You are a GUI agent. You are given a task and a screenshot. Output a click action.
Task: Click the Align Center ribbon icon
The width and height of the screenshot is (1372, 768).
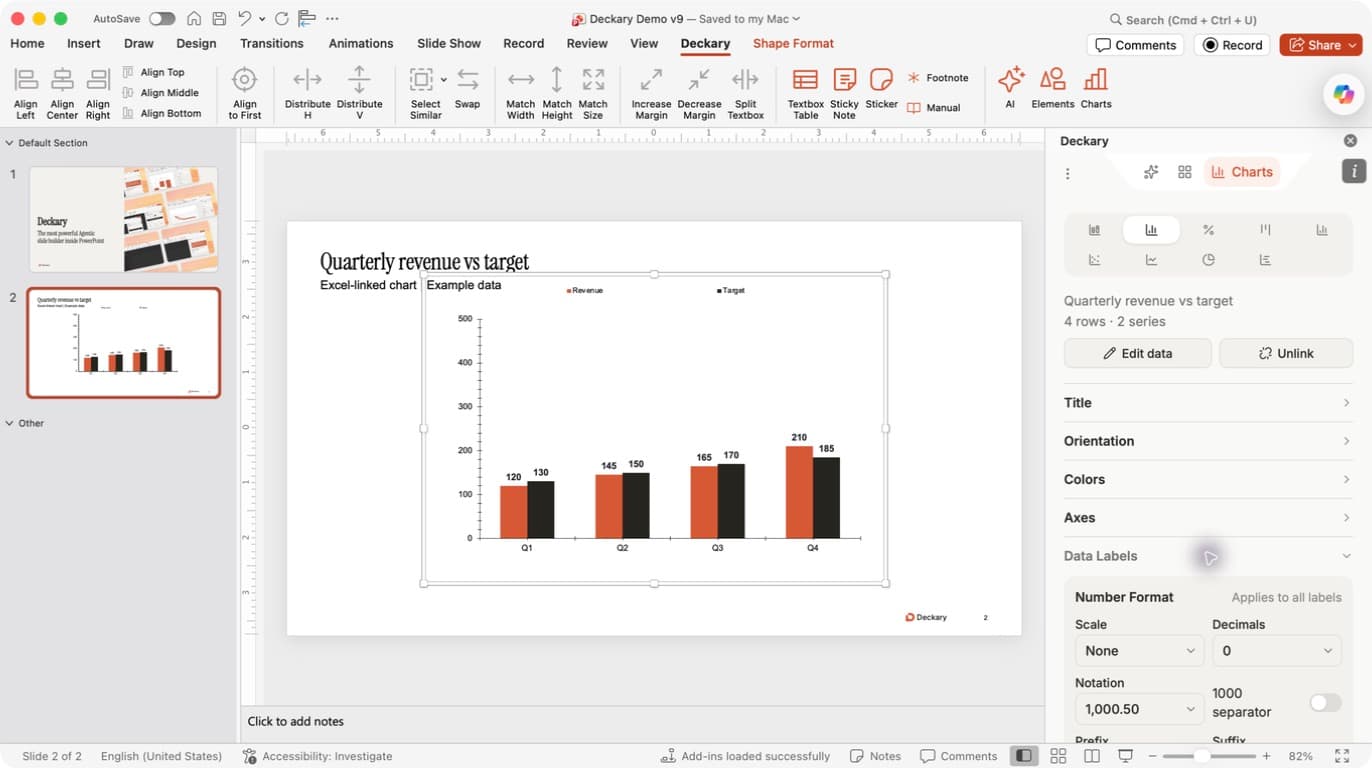tap(62, 80)
